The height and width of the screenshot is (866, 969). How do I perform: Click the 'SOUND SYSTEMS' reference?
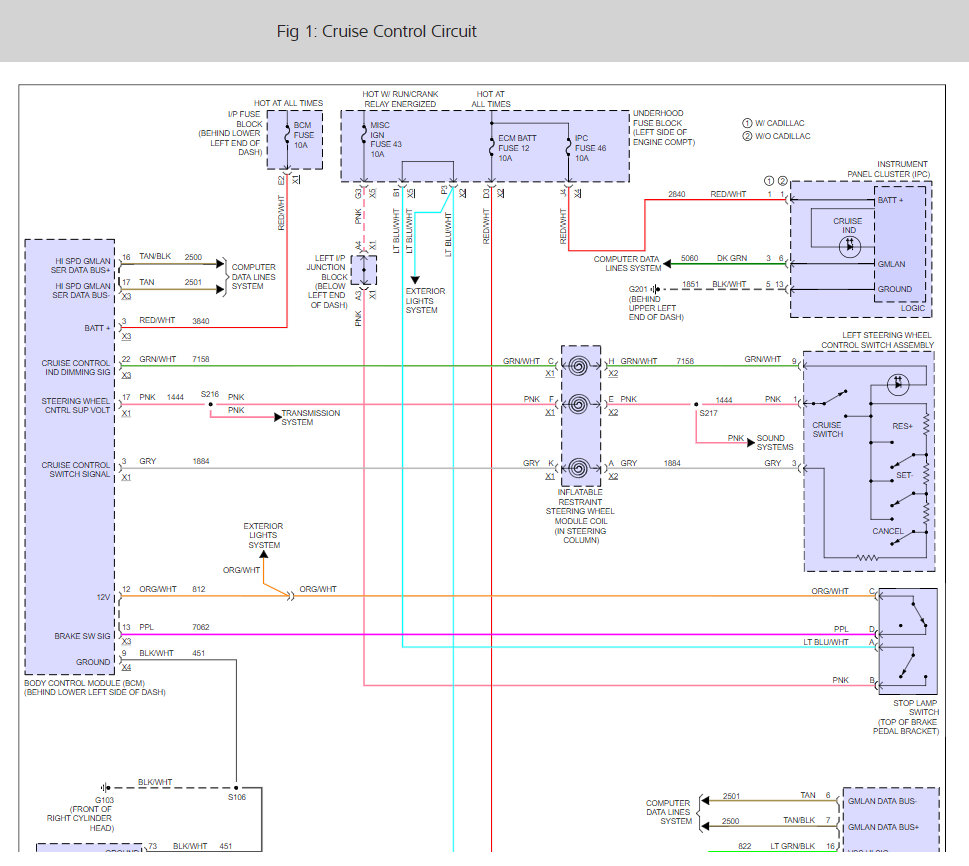click(775, 443)
